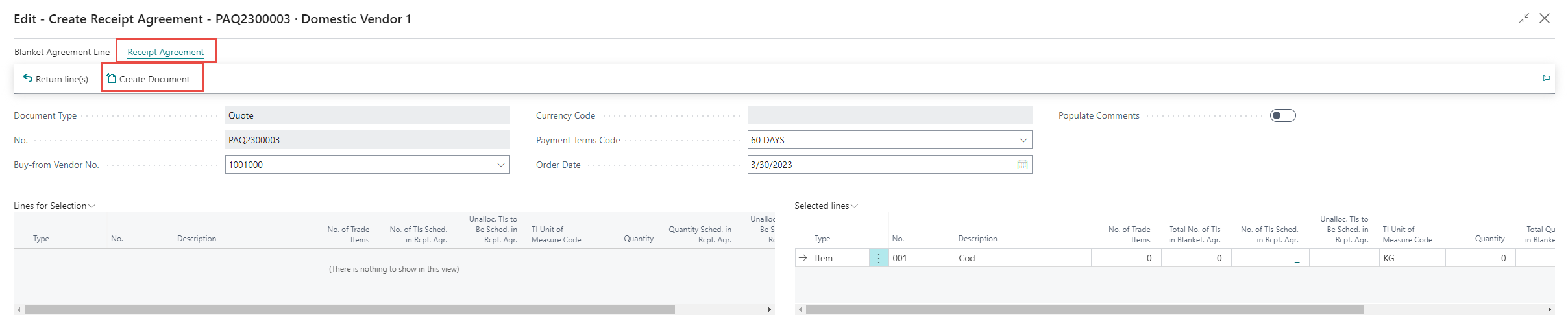This screenshot has width=1568, height=319.
Task: Click the Order Date input field
Action: [x=879, y=165]
